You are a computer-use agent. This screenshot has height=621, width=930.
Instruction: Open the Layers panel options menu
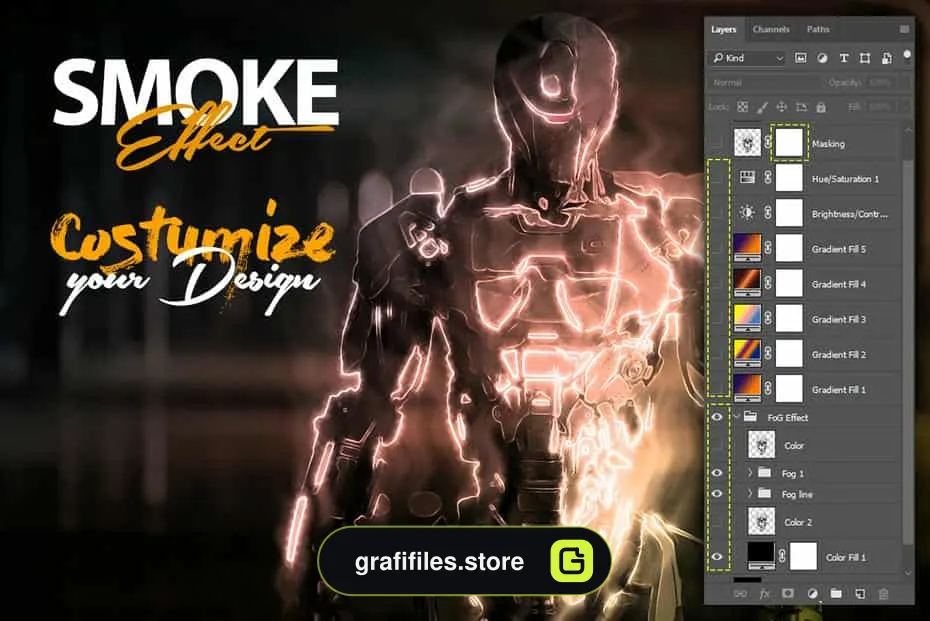pos(904,29)
